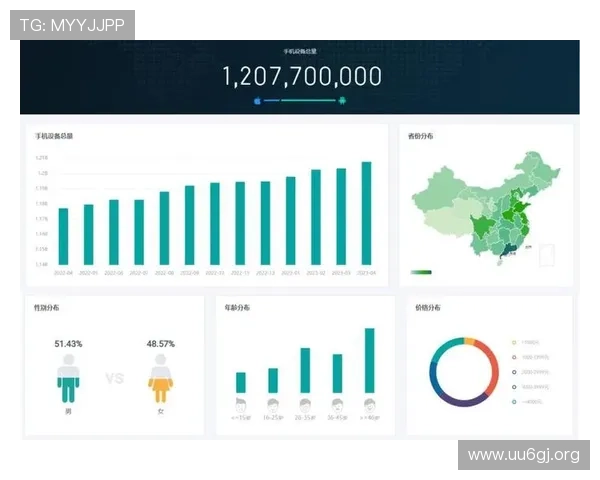This screenshot has height=480, width=600.
Task: Click the >=46岁 age distribution bar
Action: [370, 361]
